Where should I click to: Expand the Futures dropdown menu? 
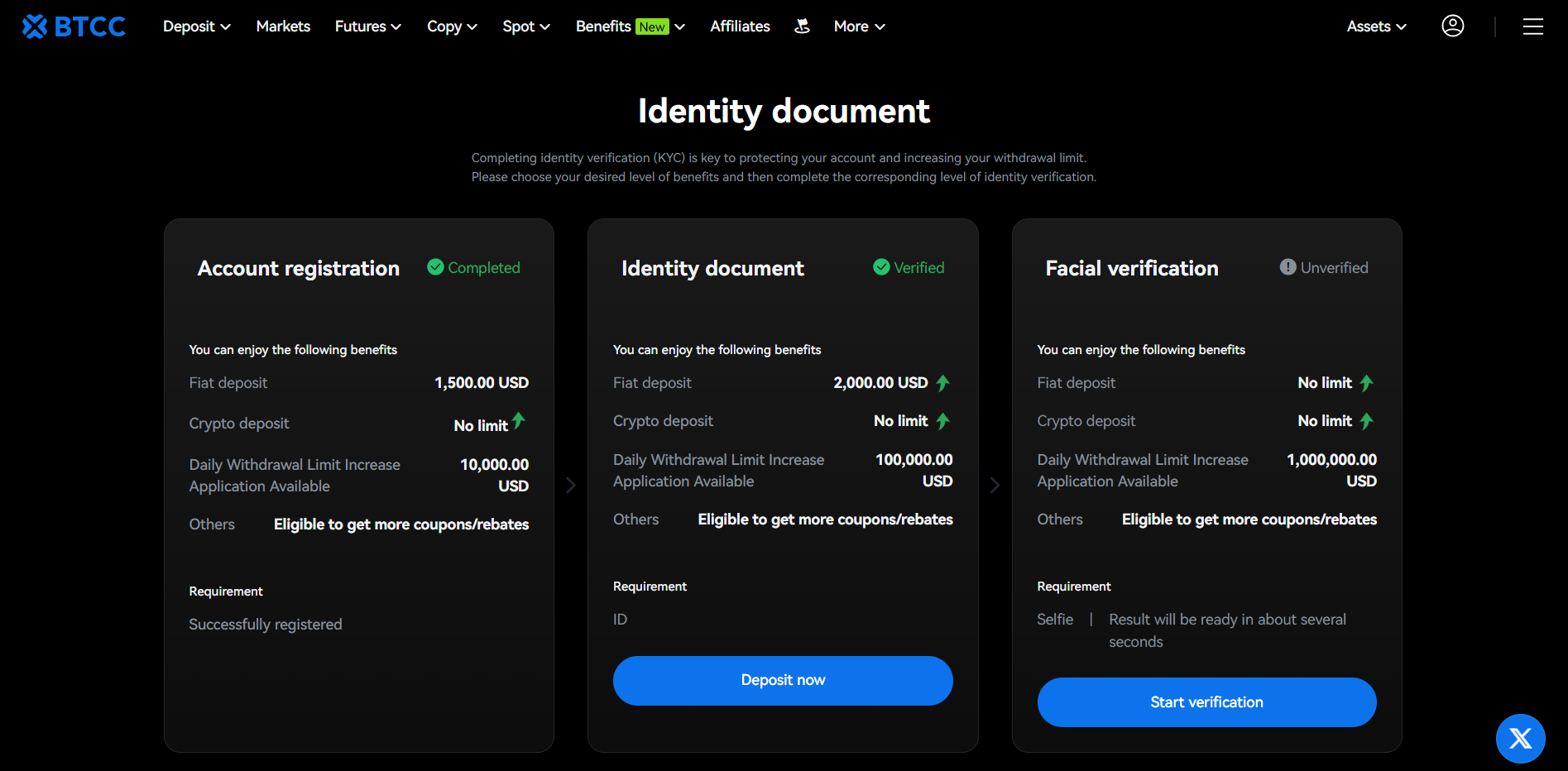click(x=368, y=26)
